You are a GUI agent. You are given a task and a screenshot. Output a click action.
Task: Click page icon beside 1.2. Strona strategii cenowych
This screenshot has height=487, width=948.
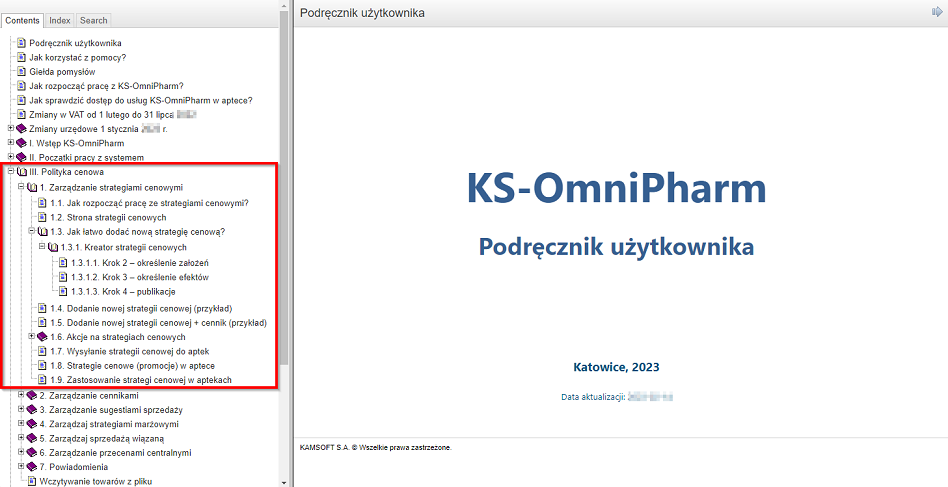pyautogui.click(x=42, y=217)
